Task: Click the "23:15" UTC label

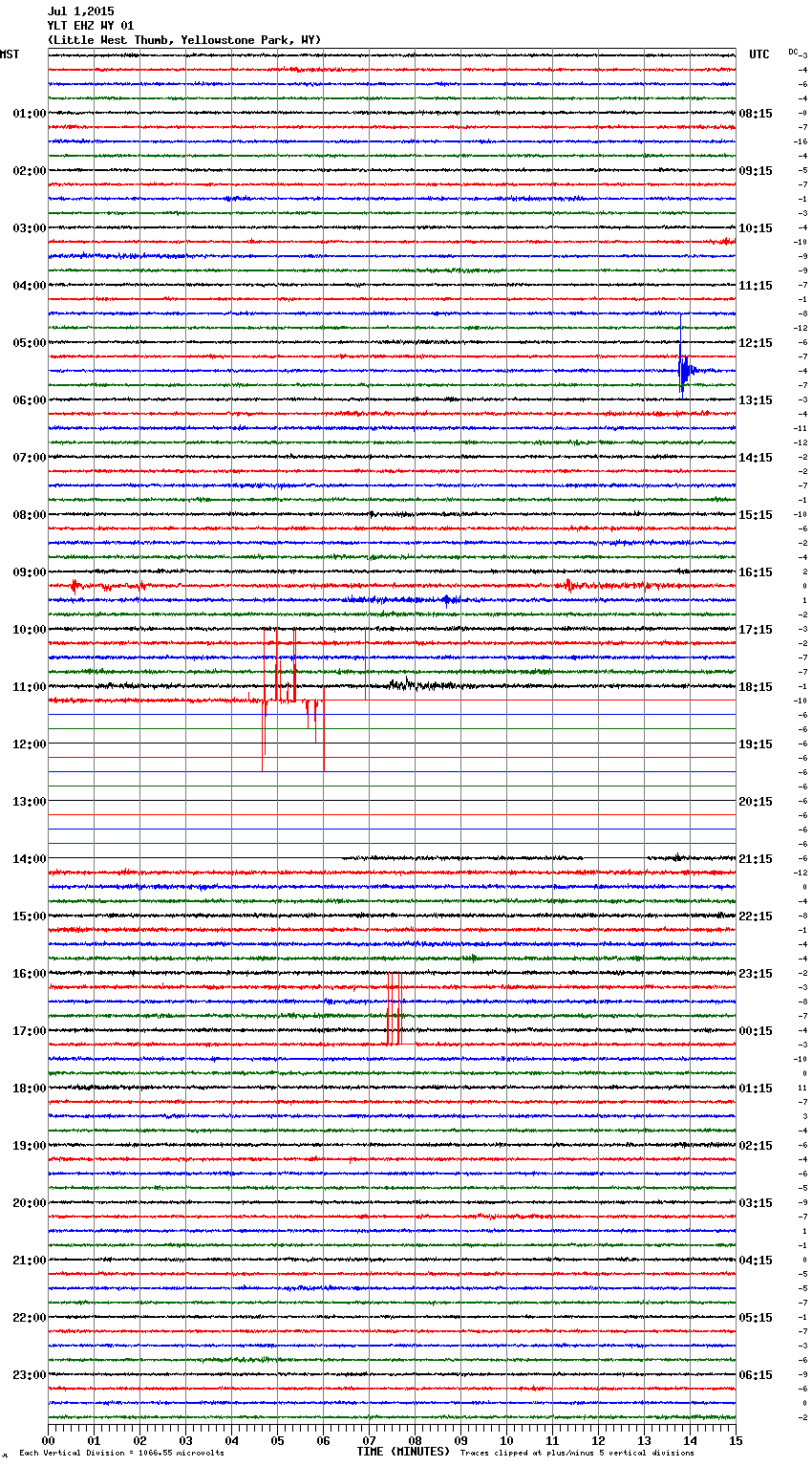Action: pyautogui.click(x=756, y=974)
